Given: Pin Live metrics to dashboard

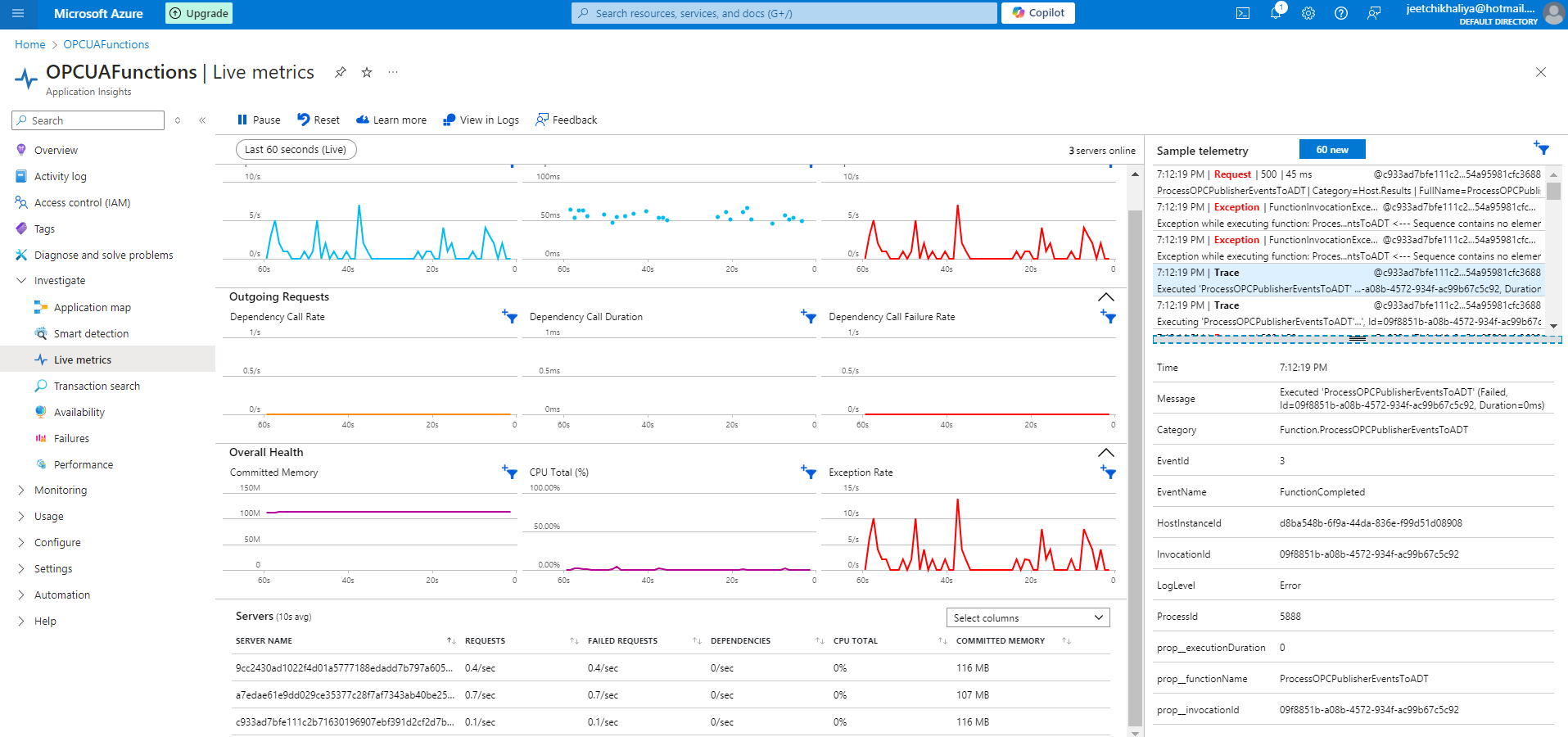Looking at the screenshot, I should click(x=341, y=72).
